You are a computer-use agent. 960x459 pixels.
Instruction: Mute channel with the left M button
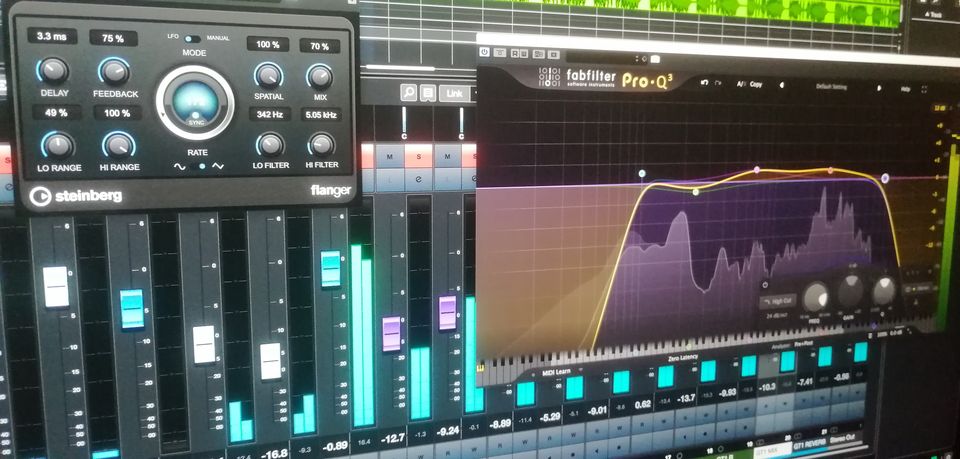tap(390, 158)
